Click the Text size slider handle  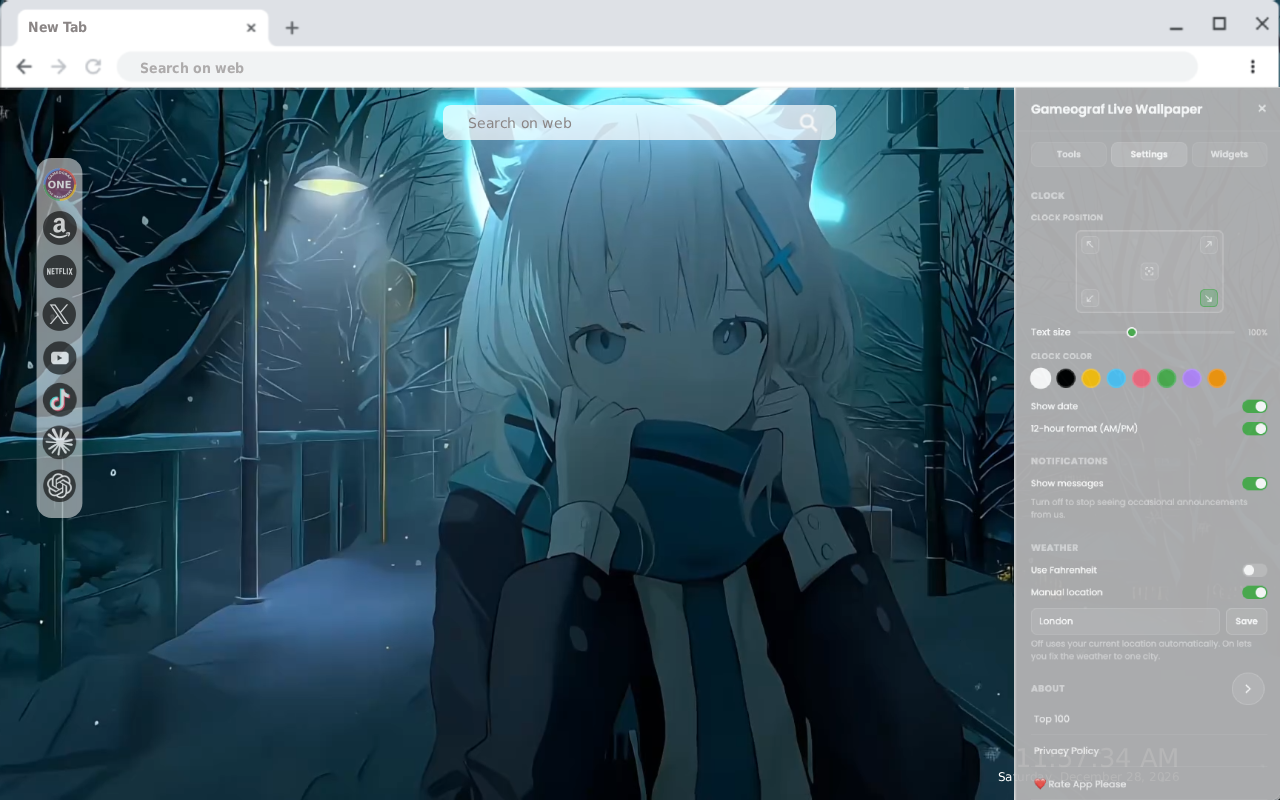pyautogui.click(x=1132, y=332)
